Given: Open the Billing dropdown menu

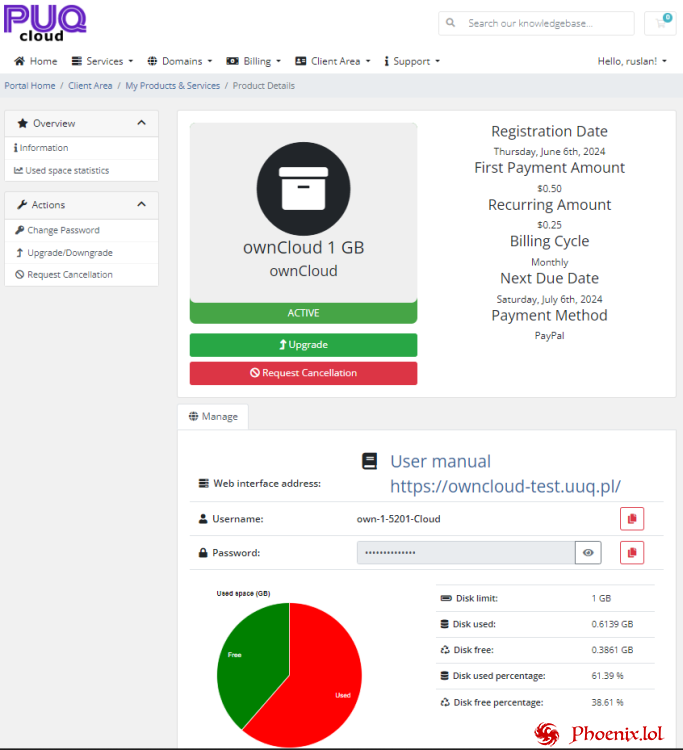Looking at the screenshot, I should (x=253, y=61).
